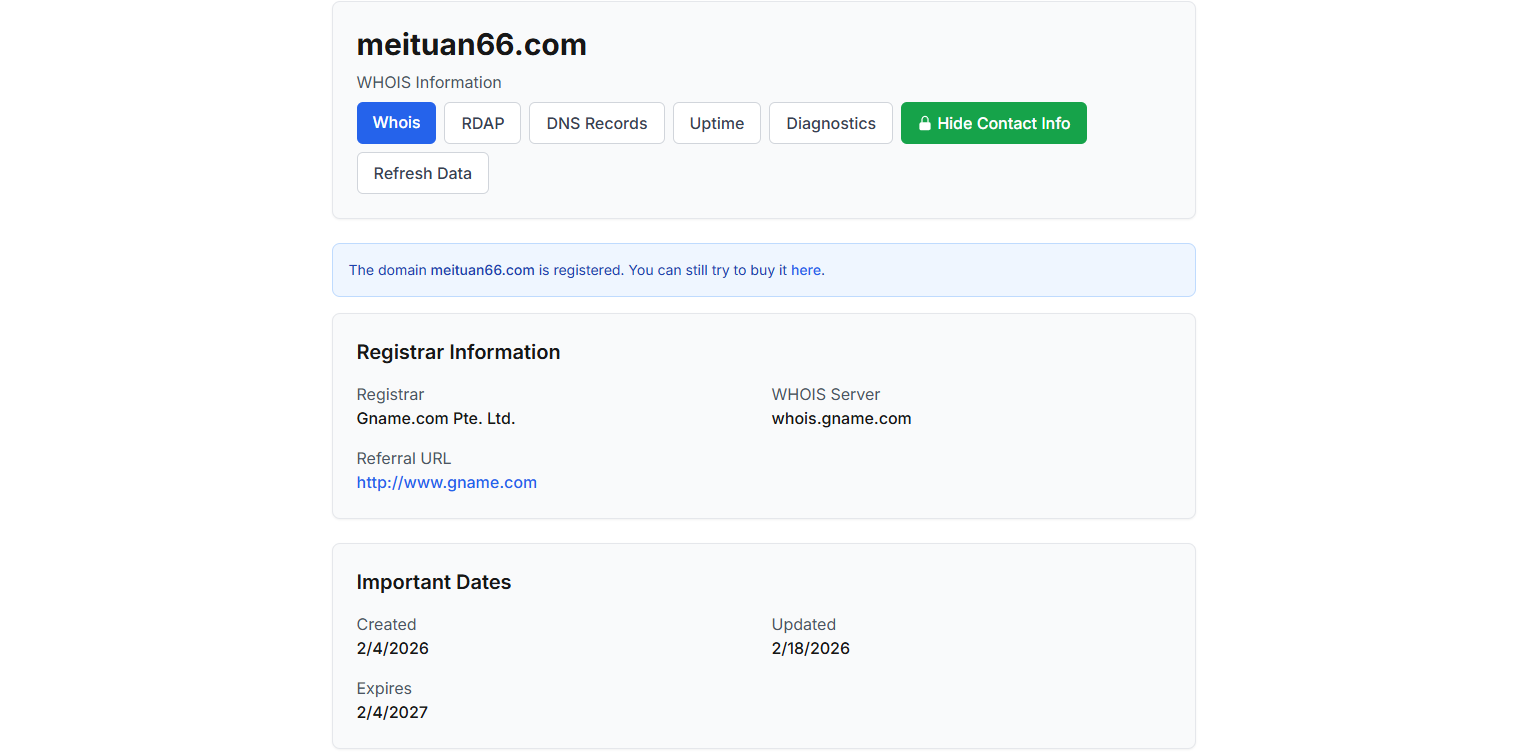This screenshot has height=754, width=1537.
Task: Switch to the RDAP tab
Action: (482, 123)
